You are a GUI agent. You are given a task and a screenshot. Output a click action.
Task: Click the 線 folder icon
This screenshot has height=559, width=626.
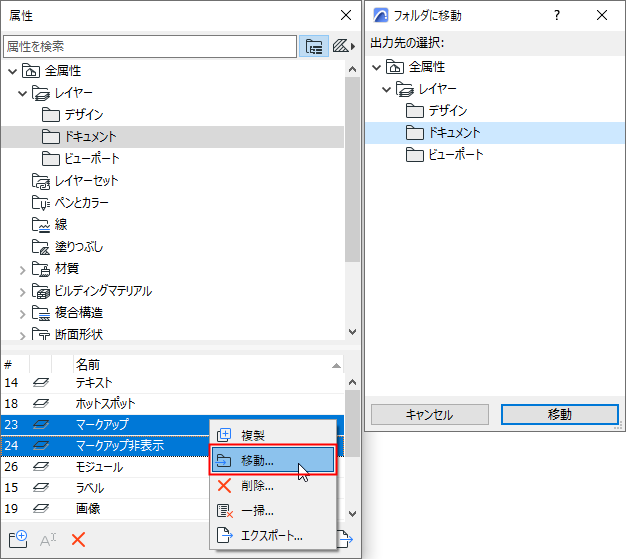pyautogui.click(x=41, y=225)
